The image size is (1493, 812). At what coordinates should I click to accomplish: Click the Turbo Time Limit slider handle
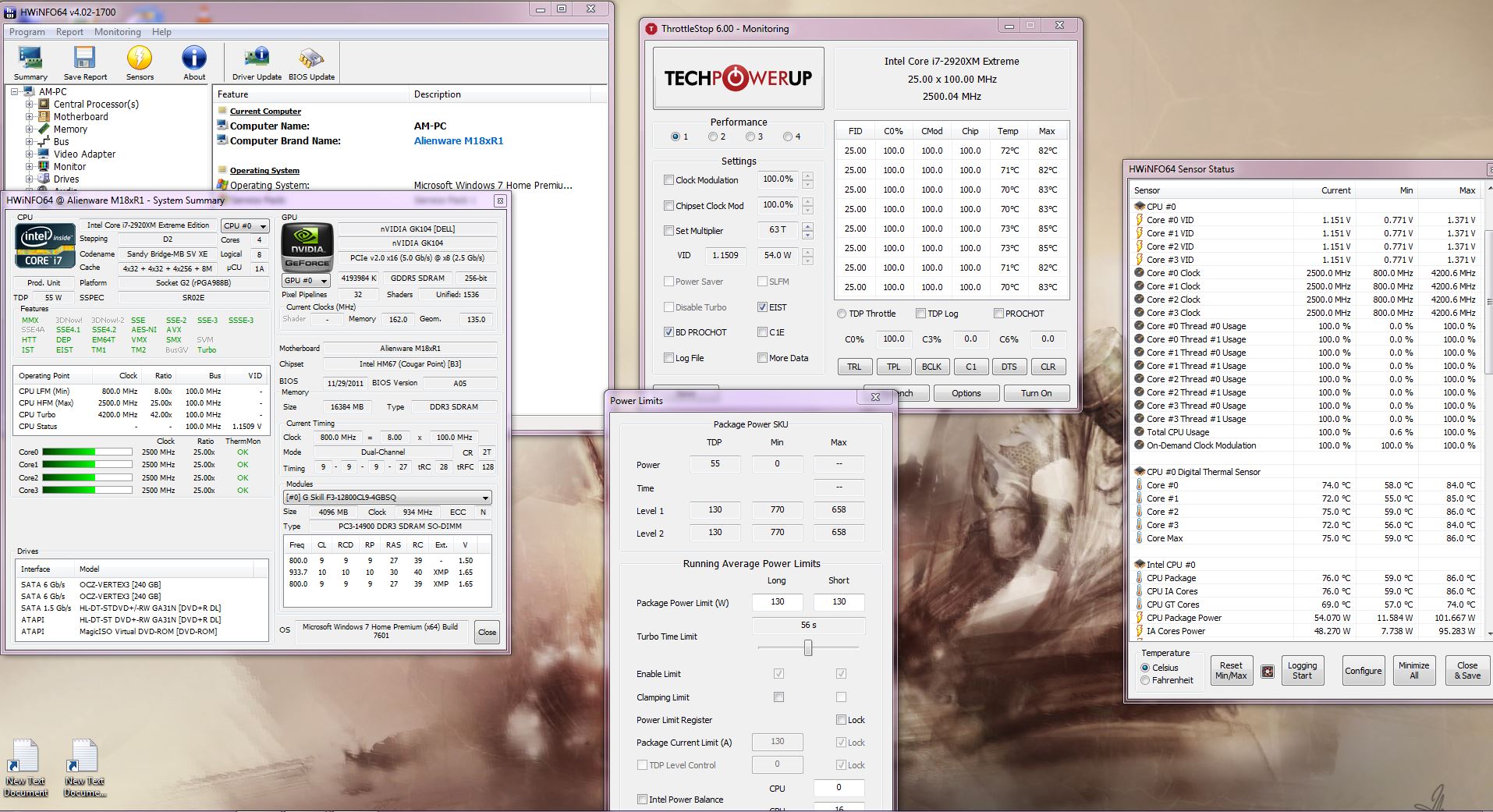click(x=808, y=648)
